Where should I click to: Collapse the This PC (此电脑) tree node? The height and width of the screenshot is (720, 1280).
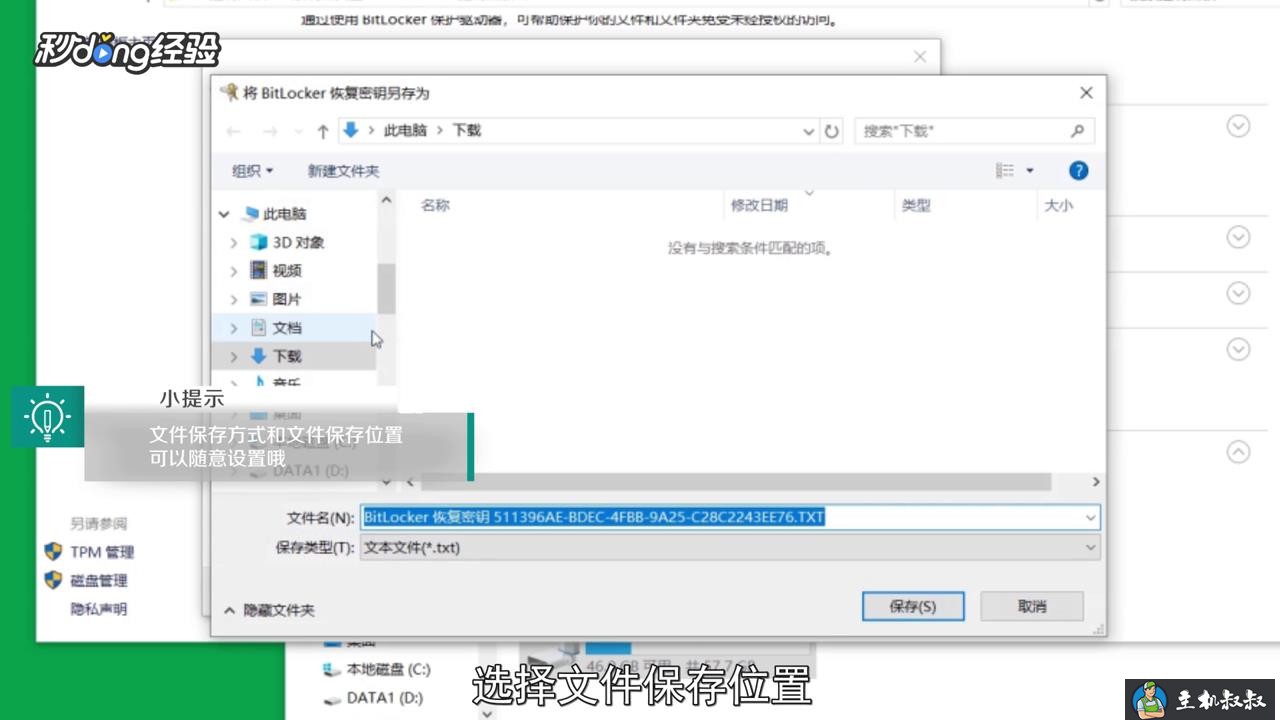click(224, 214)
